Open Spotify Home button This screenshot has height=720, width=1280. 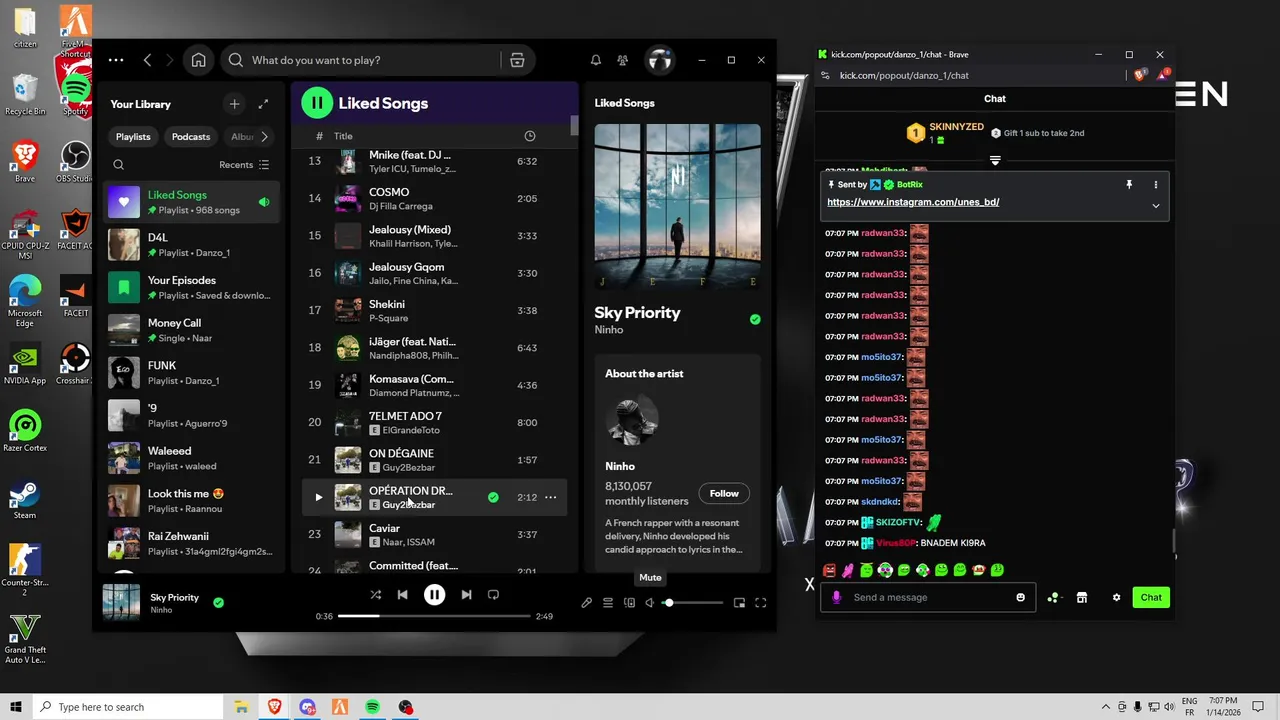click(198, 60)
